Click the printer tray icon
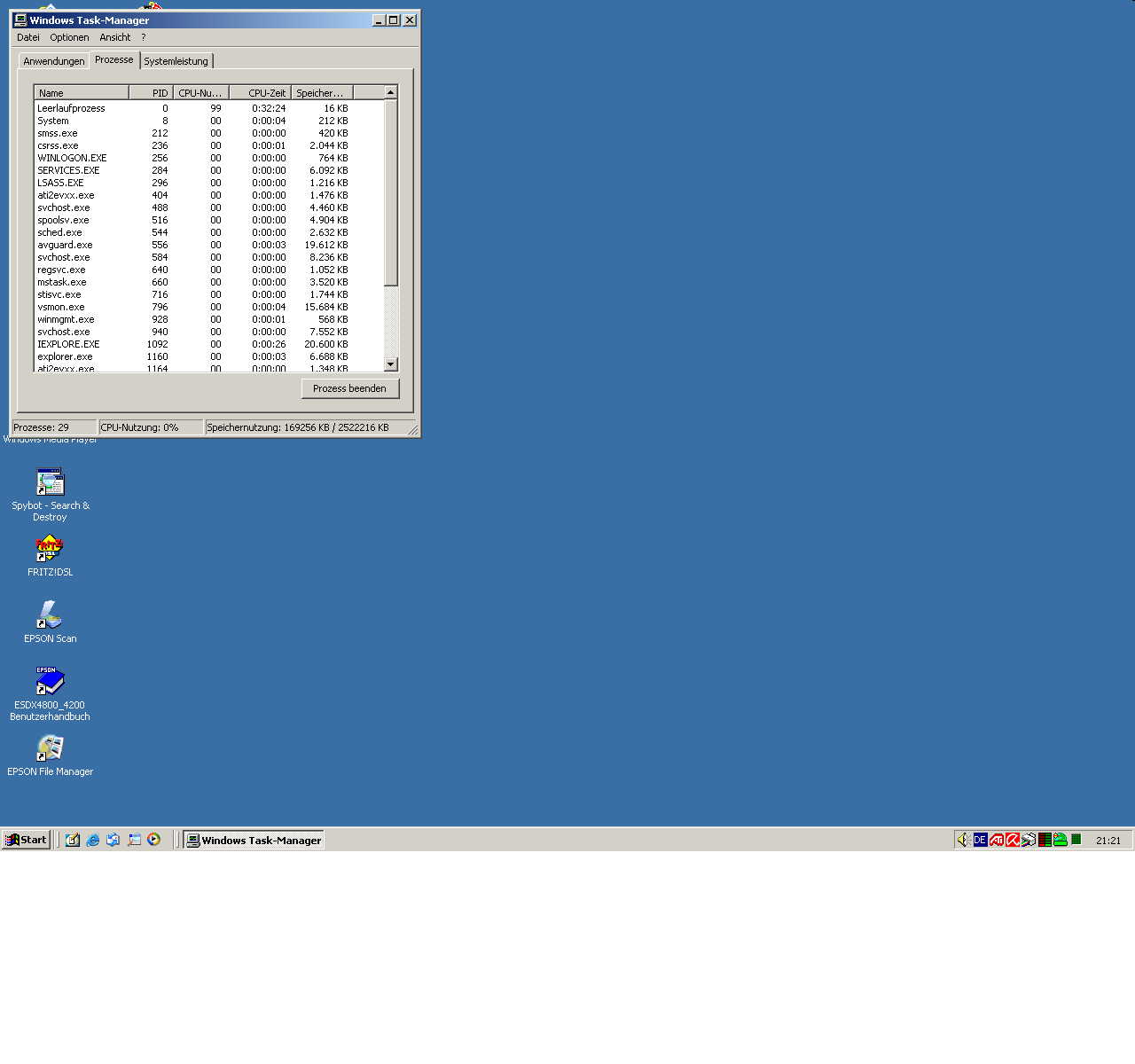 [x=1029, y=840]
